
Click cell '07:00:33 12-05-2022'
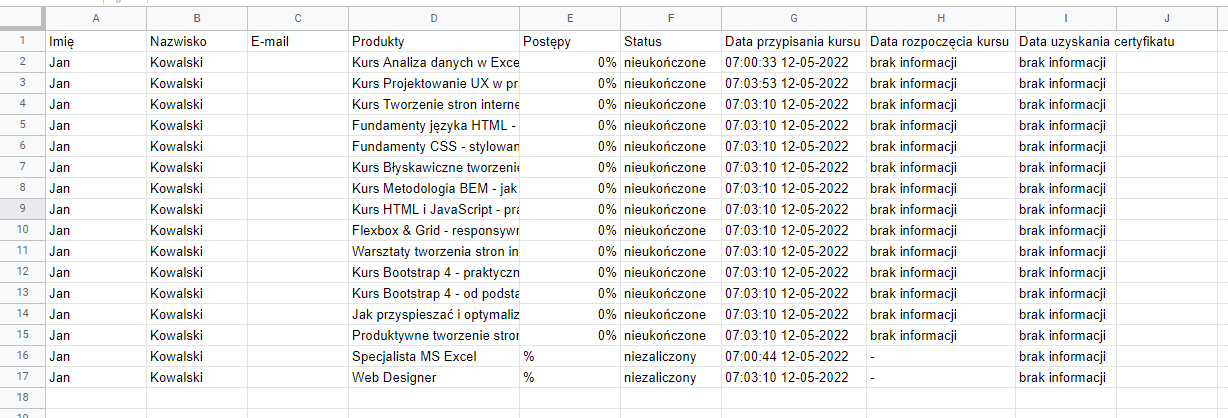(x=793, y=62)
